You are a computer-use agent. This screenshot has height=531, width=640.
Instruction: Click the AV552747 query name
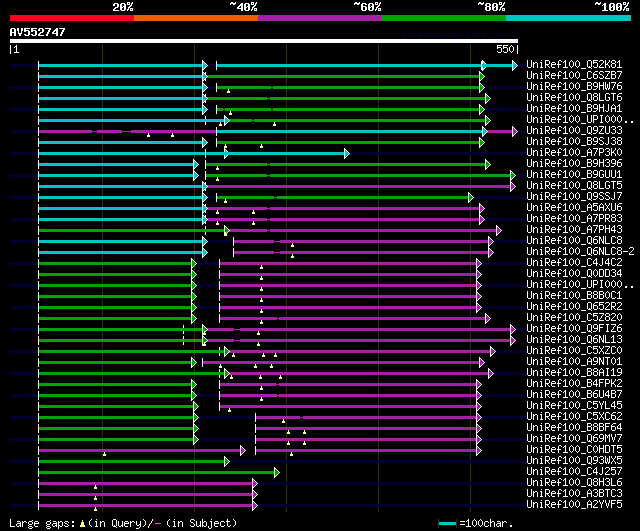coord(37,32)
